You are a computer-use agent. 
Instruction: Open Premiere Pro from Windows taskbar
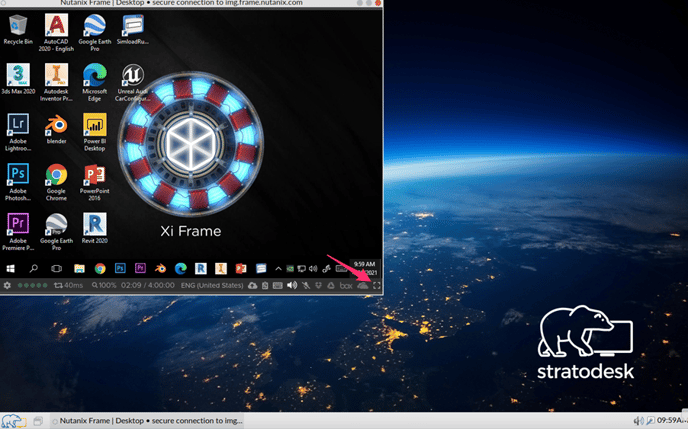click(x=140, y=268)
